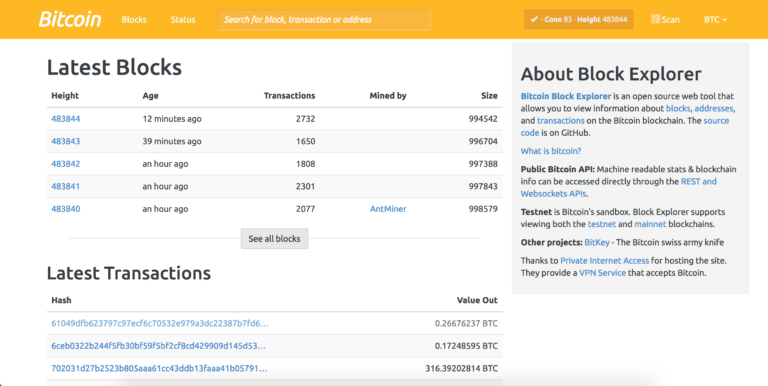Open block 483844

[66, 119]
